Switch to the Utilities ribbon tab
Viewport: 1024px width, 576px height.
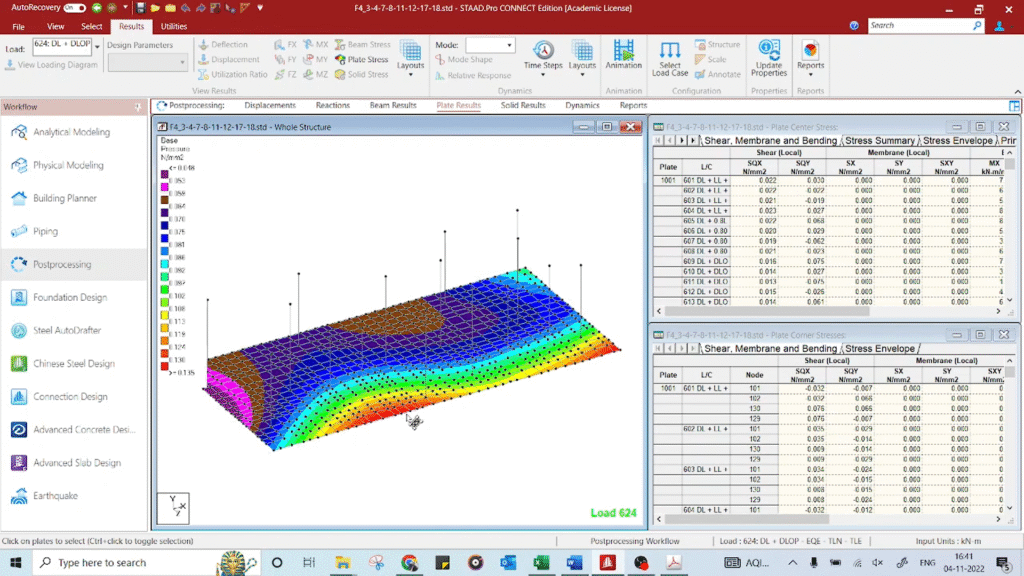point(174,27)
